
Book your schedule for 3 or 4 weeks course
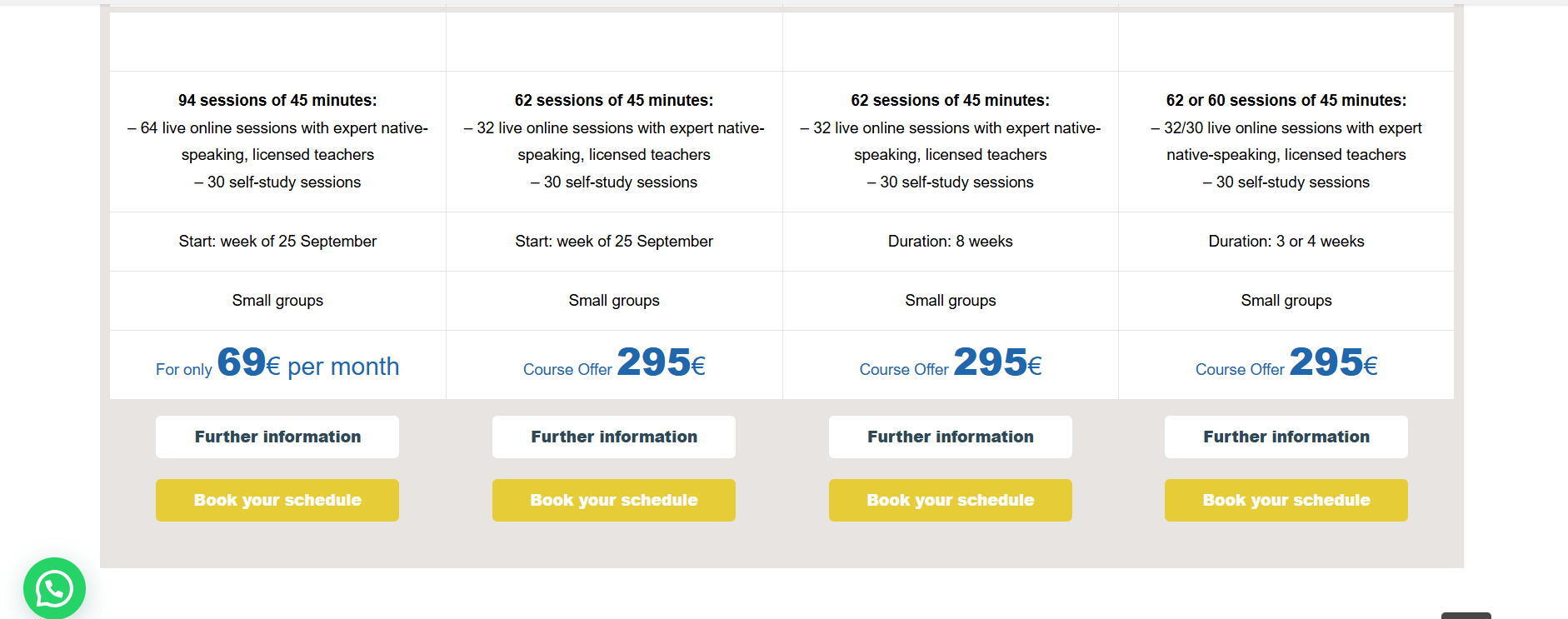point(1286,500)
